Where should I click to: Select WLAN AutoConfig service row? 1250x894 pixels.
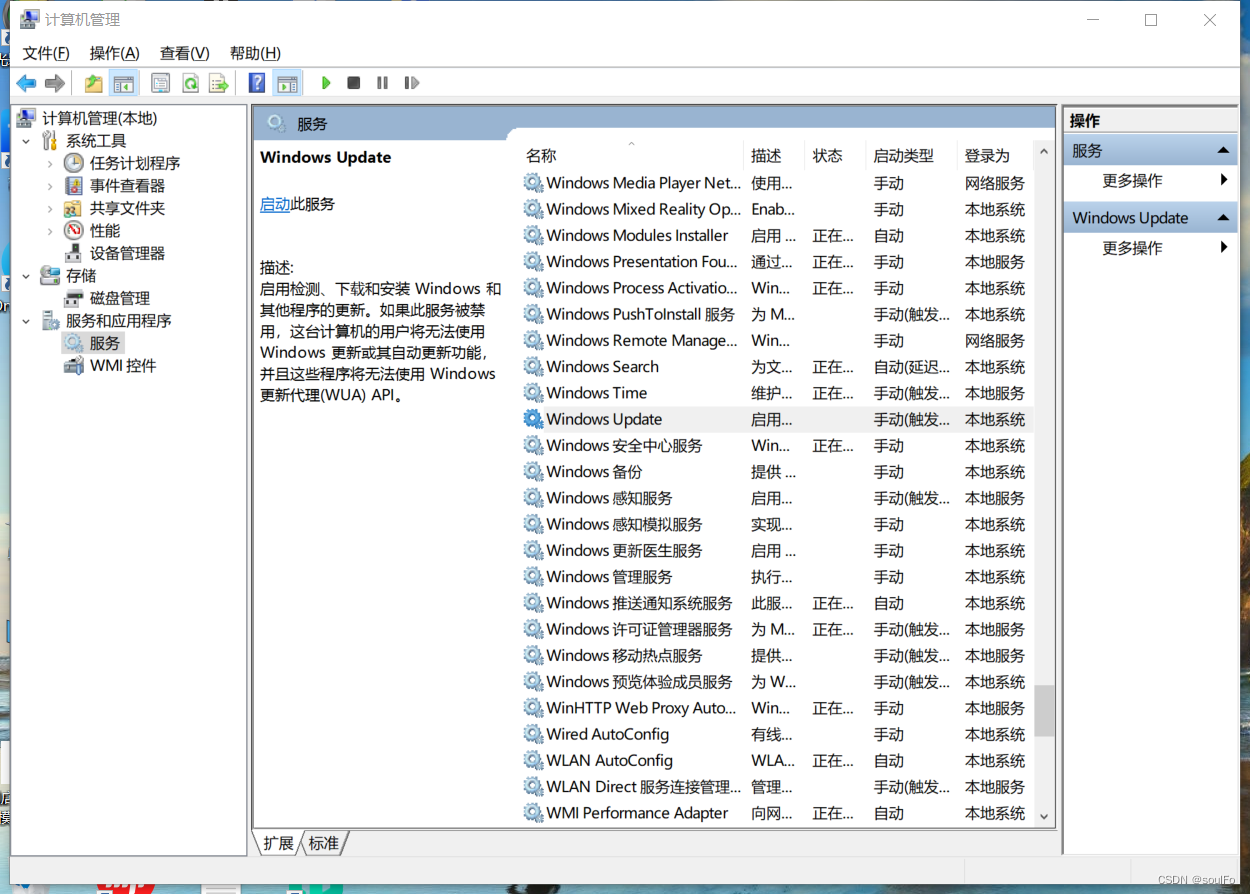(x=776, y=761)
